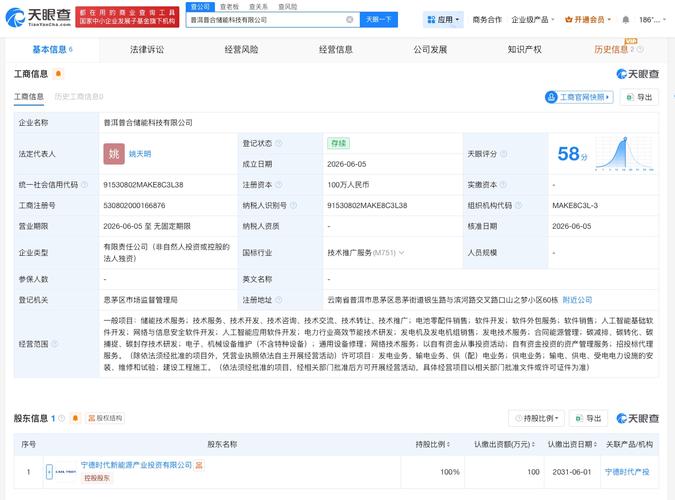
Task: Expand the 企业级产品 menu
Action: click(x=533, y=19)
